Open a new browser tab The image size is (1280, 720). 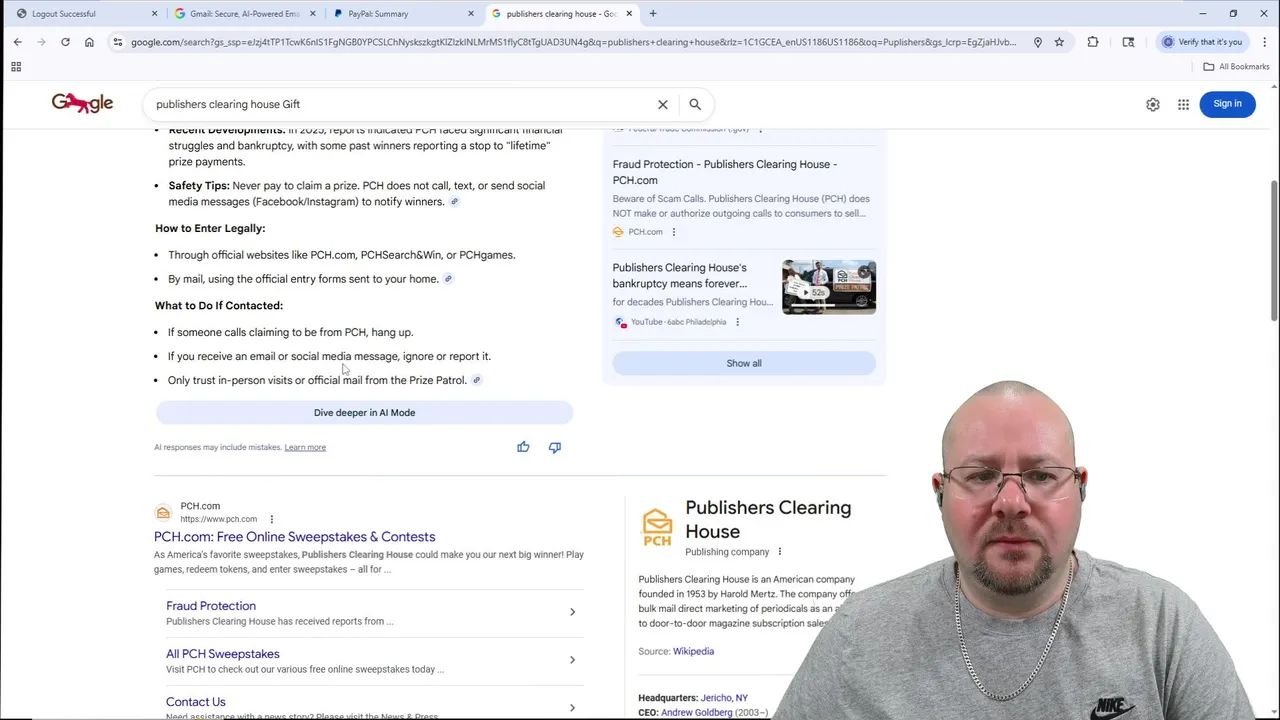(x=653, y=14)
